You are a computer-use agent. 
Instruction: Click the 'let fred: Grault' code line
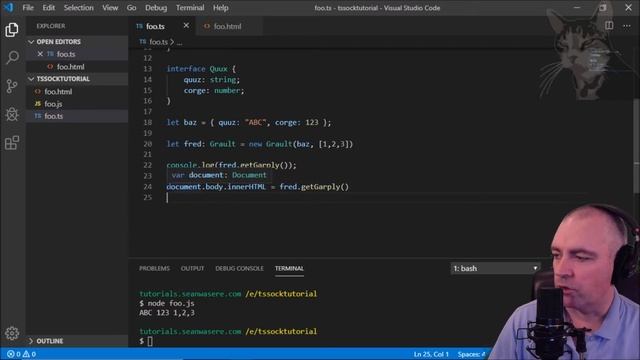pos(260,144)
